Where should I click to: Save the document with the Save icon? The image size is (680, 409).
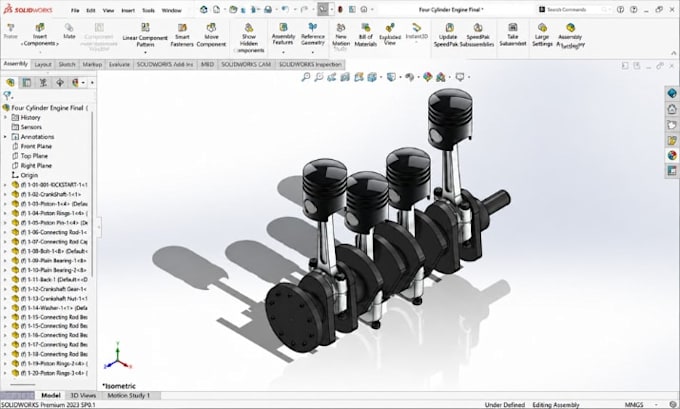255,10
